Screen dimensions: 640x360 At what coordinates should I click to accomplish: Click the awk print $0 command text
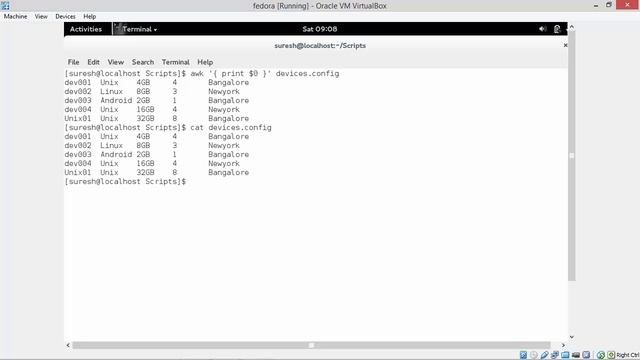pyautogui.click(x=264, y=73)
